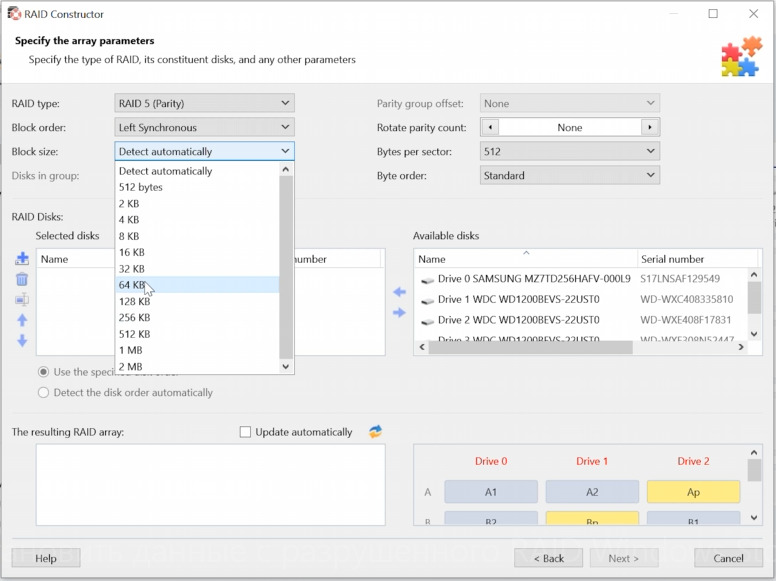Choose 2 KB block size
This screenshot has height=581, width=776.
(x=197, y=203)
